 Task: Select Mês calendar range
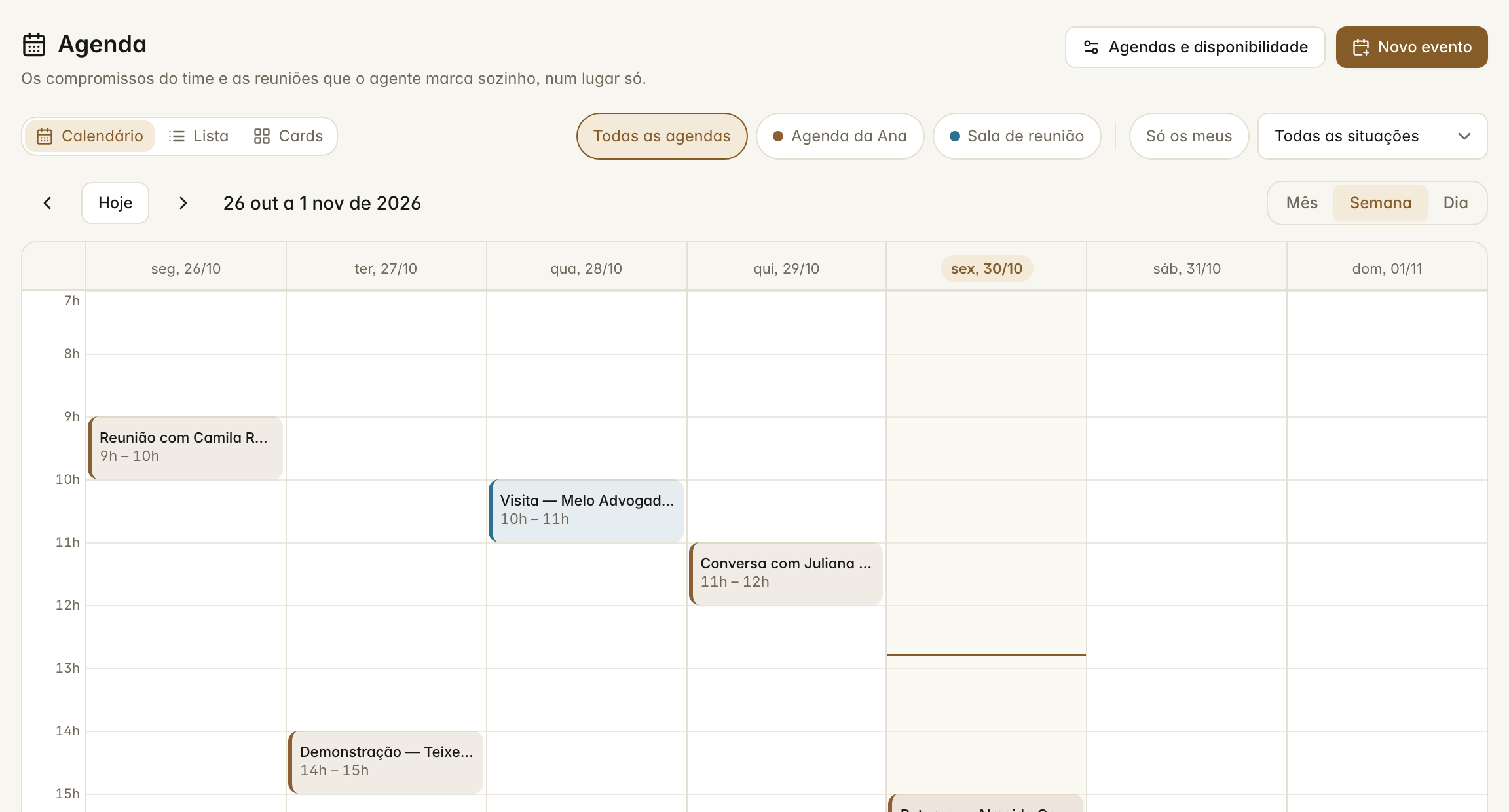pos(1302,203)
